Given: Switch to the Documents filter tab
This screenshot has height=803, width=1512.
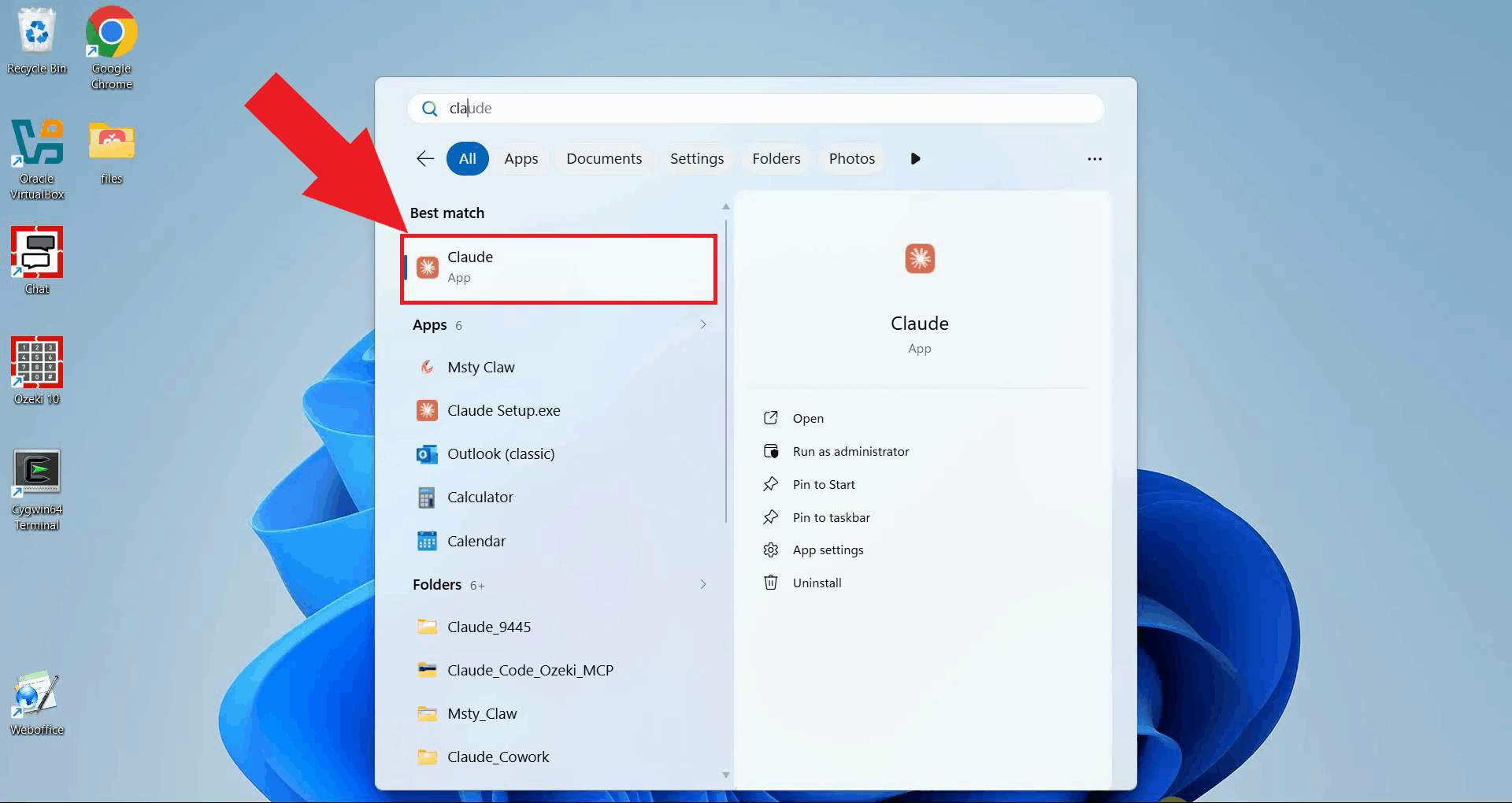Looking at the screenshot, I should (x=604, y=159).
